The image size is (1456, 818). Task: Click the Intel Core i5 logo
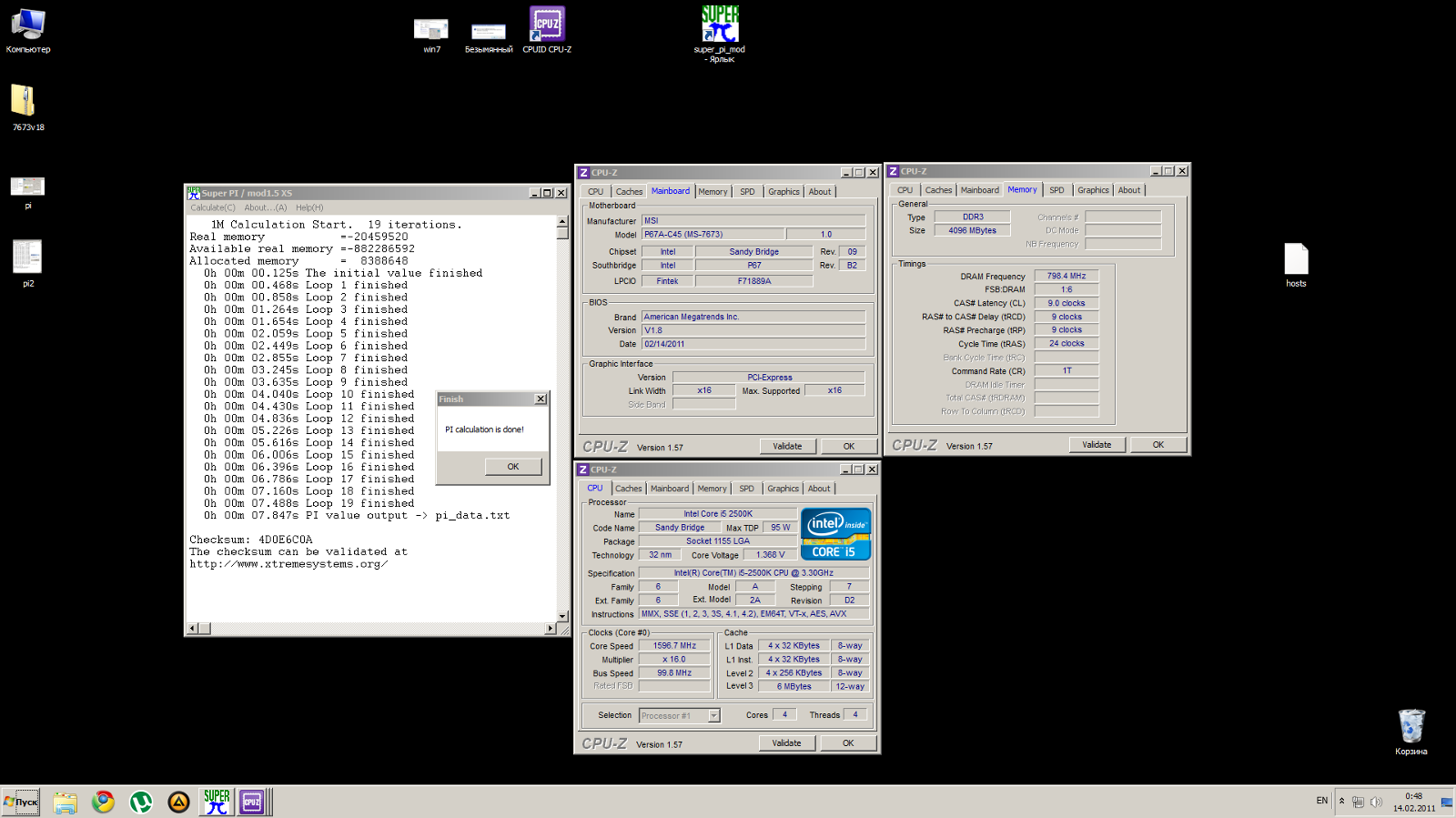[835, 533]
